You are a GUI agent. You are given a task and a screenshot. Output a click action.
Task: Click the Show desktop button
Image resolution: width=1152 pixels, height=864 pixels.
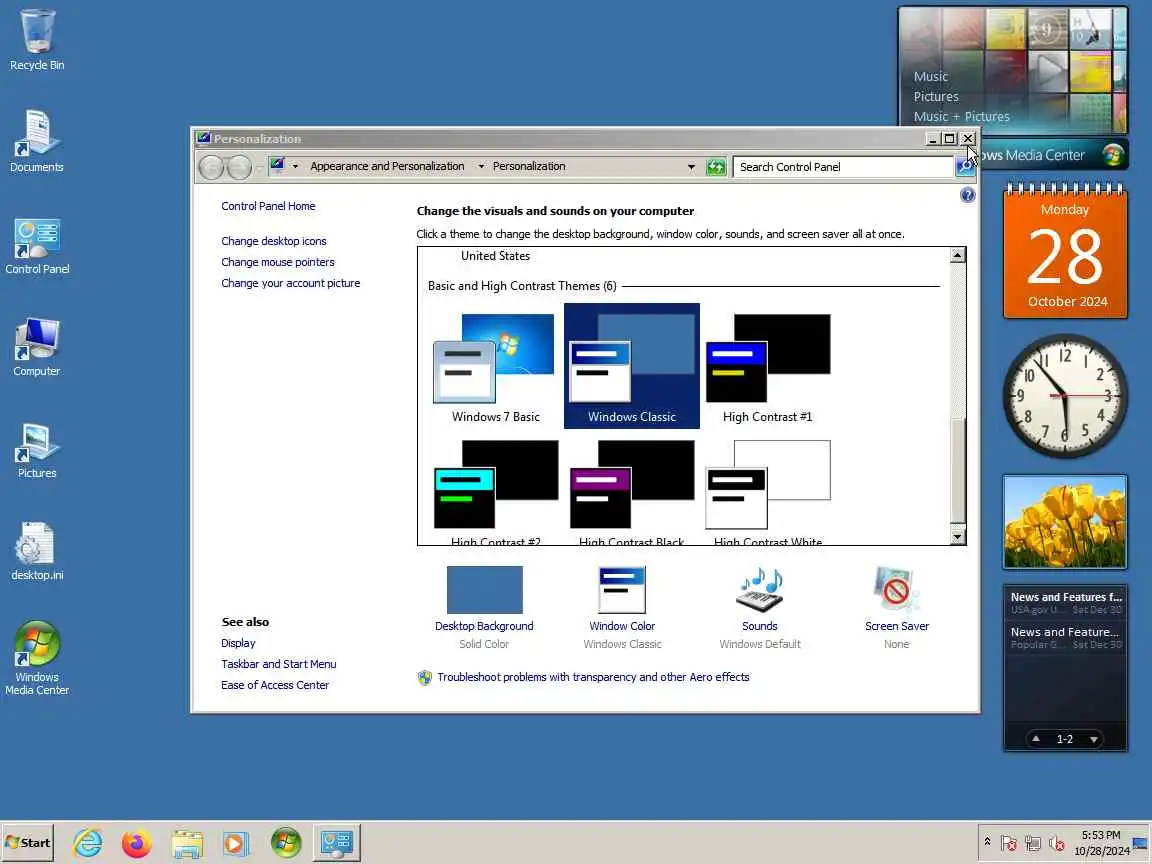[1140, 843]
